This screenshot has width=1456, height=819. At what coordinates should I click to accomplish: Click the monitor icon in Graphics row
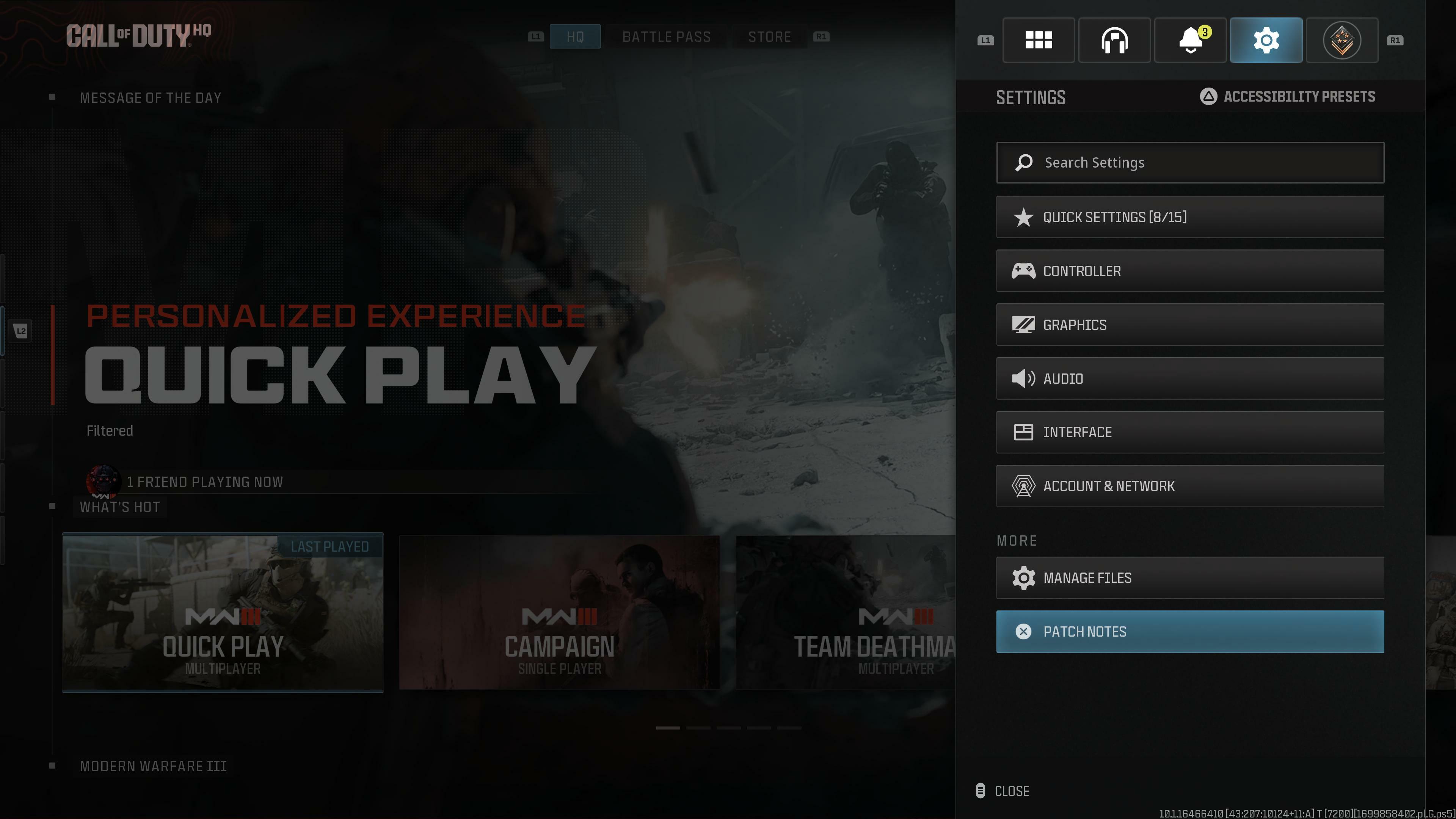(1023, 325)
